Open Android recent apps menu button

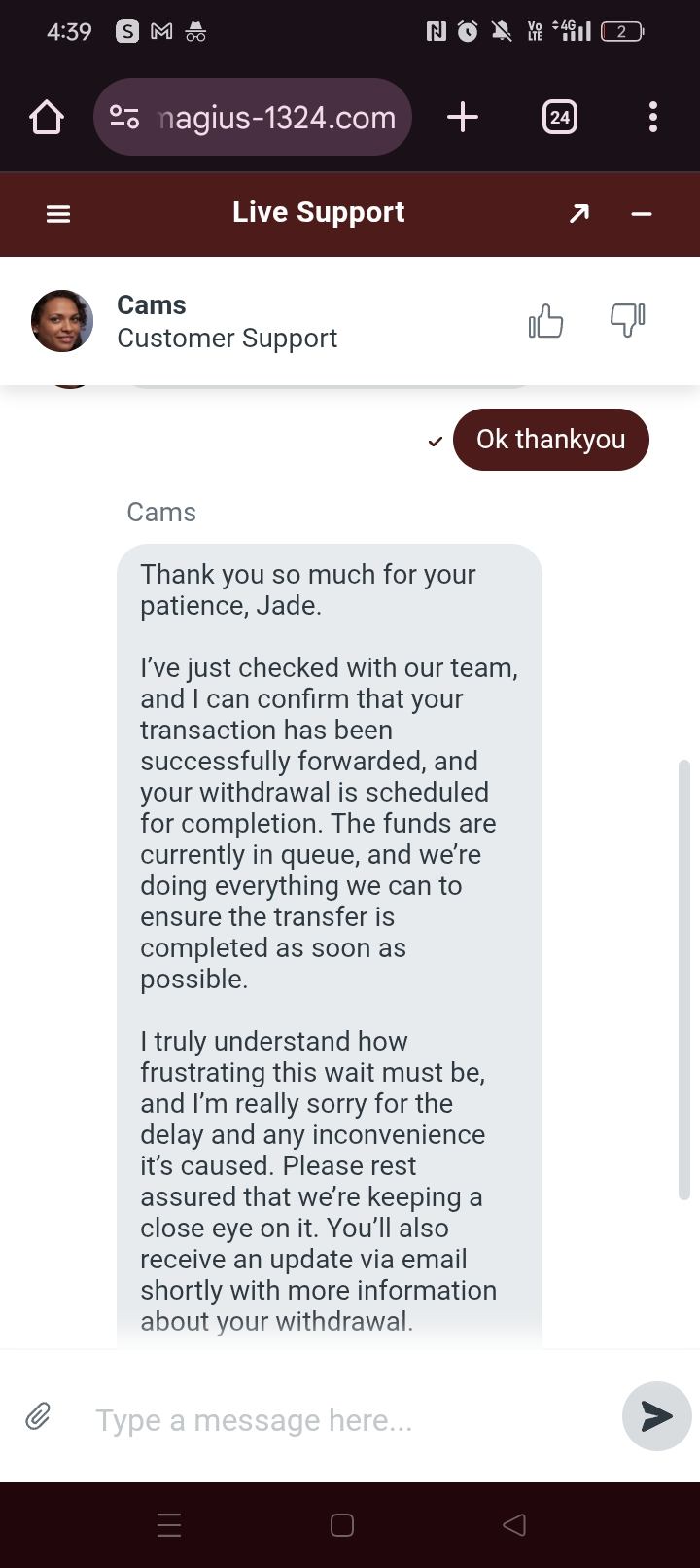click(x=169, y=1524)
